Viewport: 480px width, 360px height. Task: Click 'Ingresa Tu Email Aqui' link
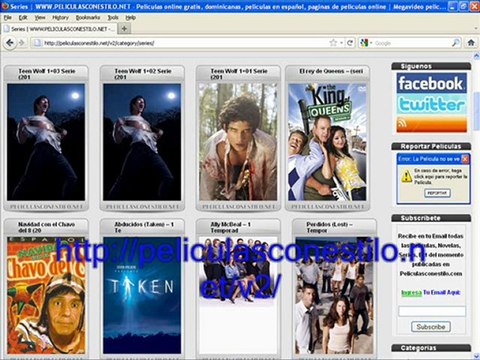pos(431,292)
